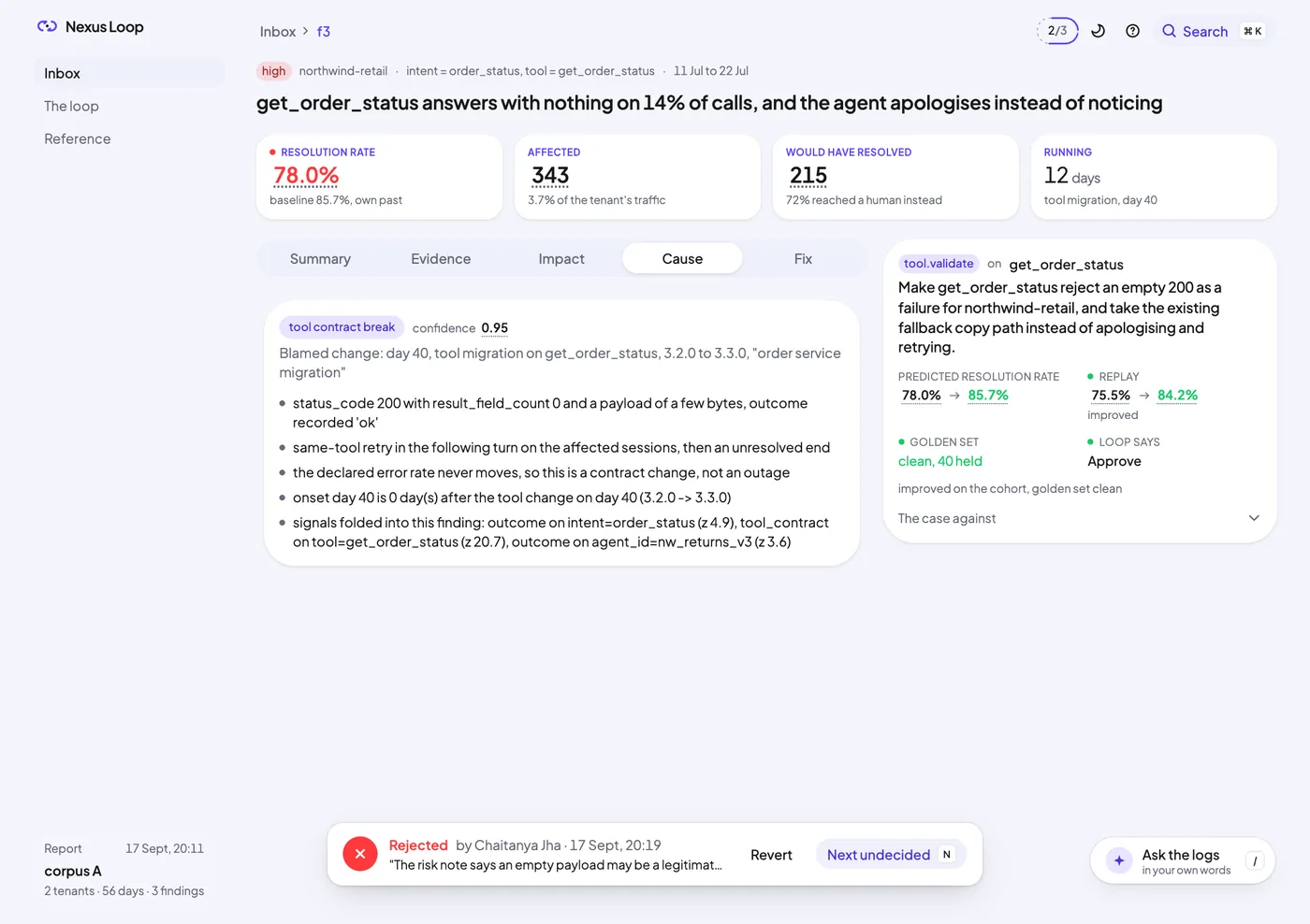Switch to the Impact tab

coord(561,259)
